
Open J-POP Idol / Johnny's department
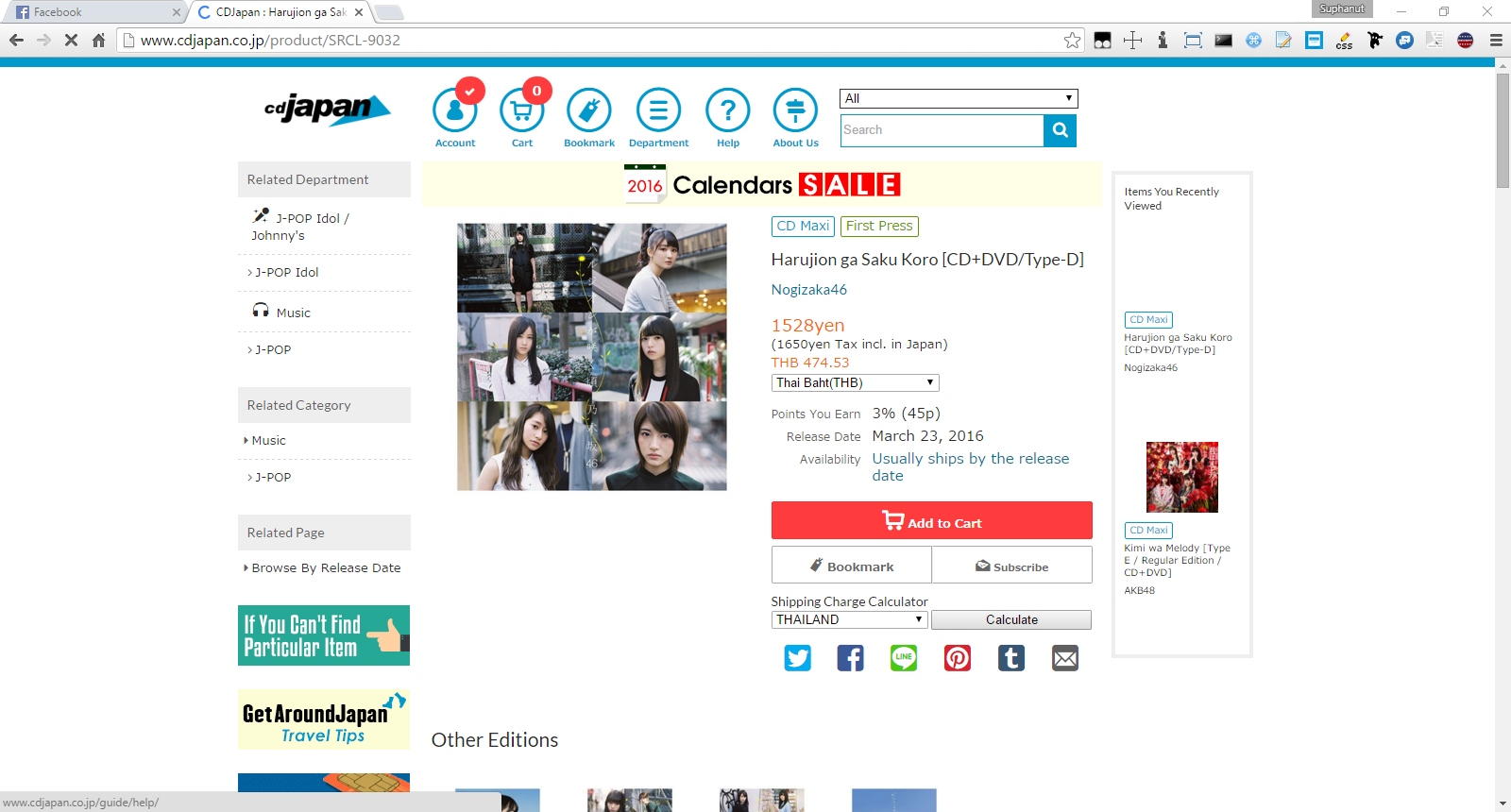300,226
